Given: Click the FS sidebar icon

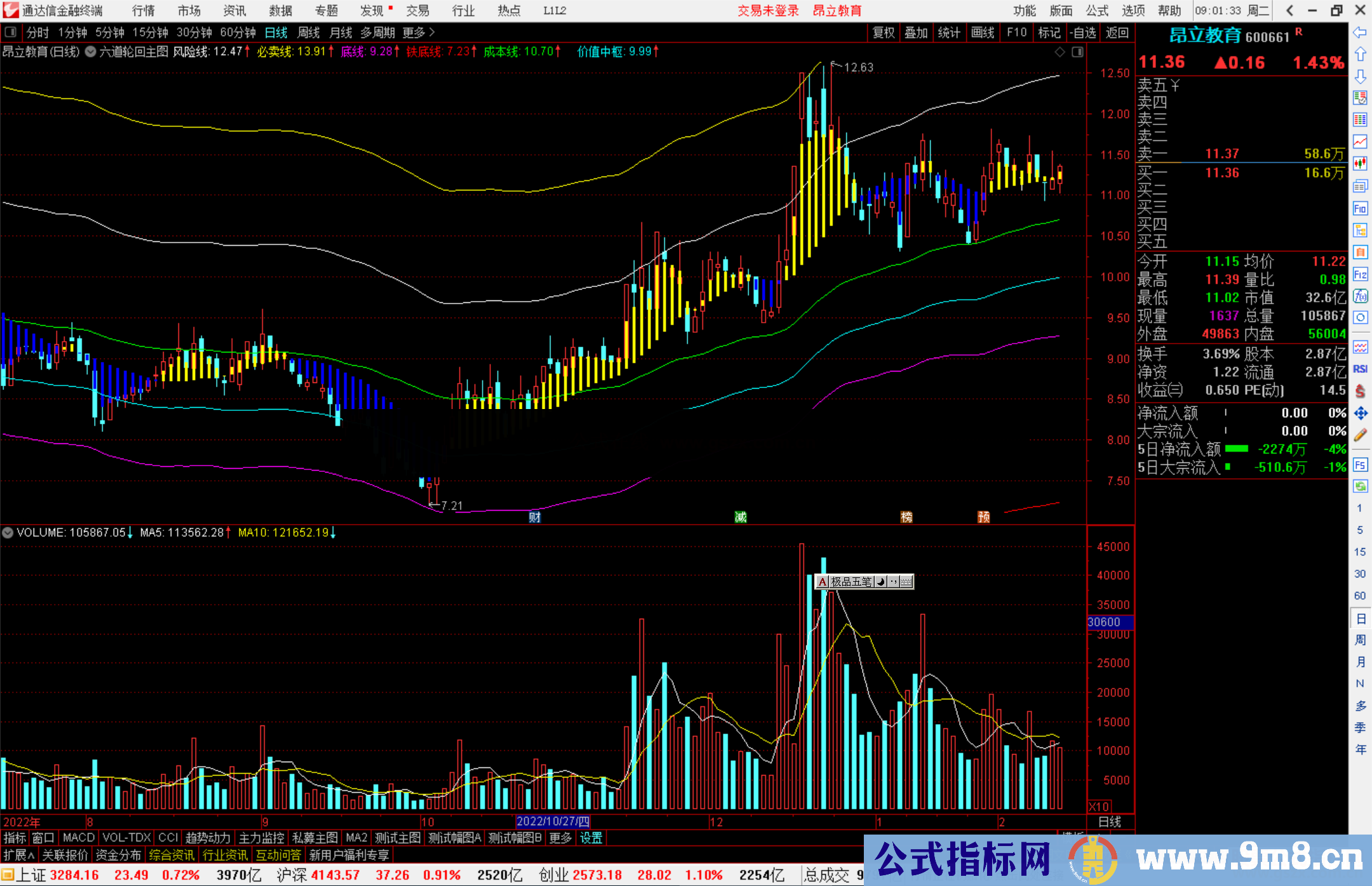Looking at the screenshot, I should [x=1360, y=464].
